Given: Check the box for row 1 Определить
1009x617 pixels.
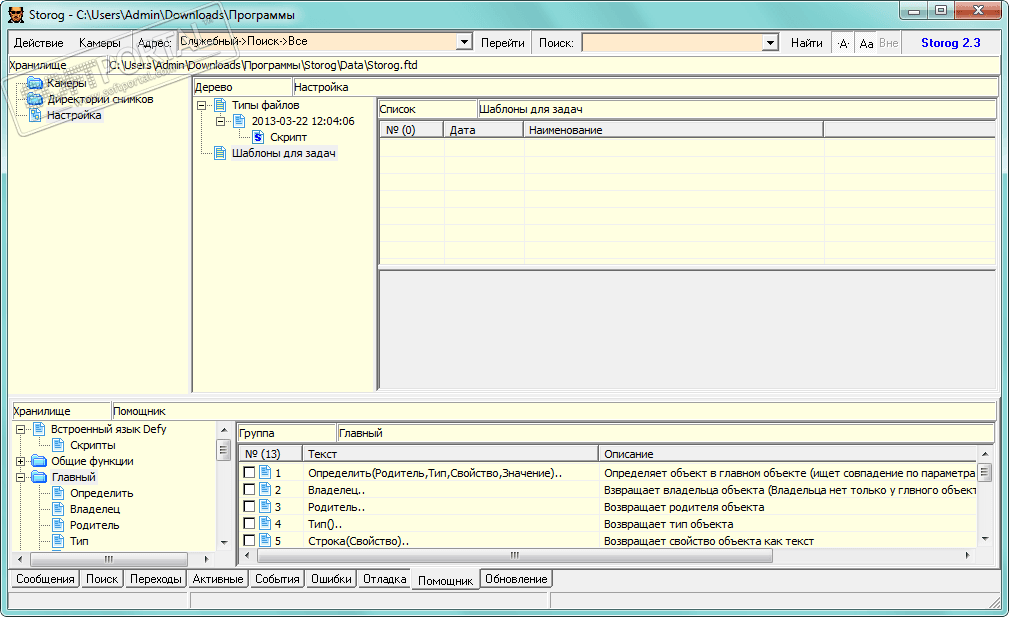Looking at the screenshot, I should coord(249,473).
